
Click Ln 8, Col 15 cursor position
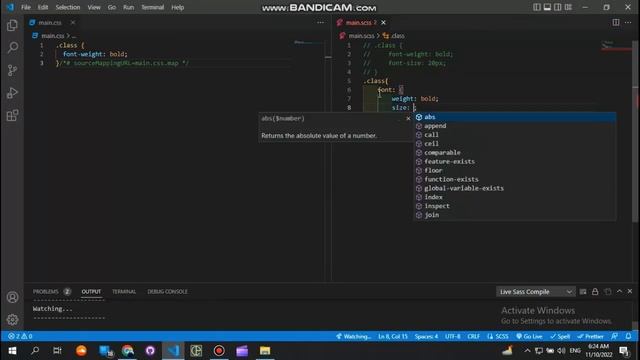coord(393,336)
